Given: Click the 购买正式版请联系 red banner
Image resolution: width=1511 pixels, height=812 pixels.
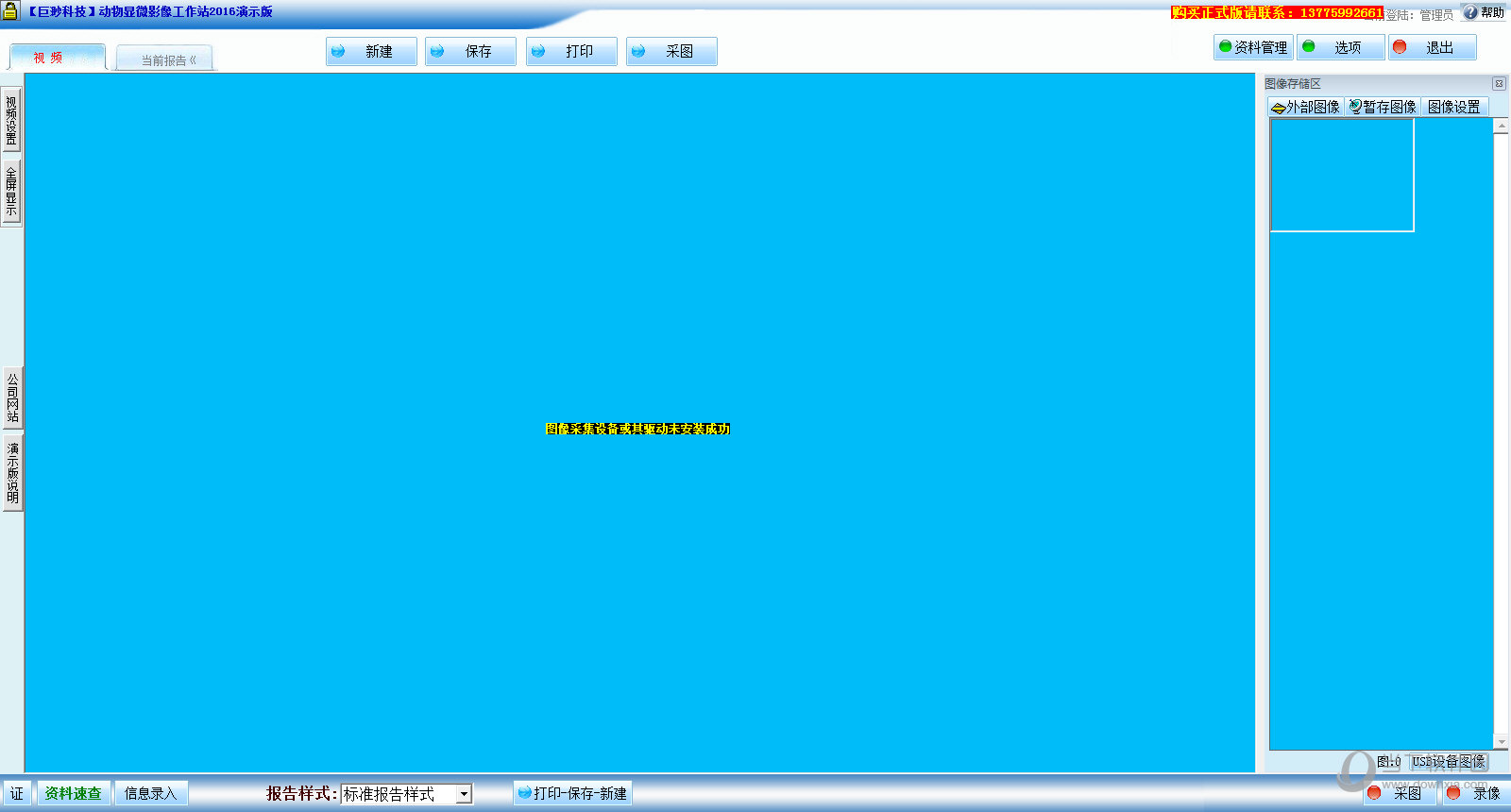Looking at the screenshot, I should pos(1277,12).
